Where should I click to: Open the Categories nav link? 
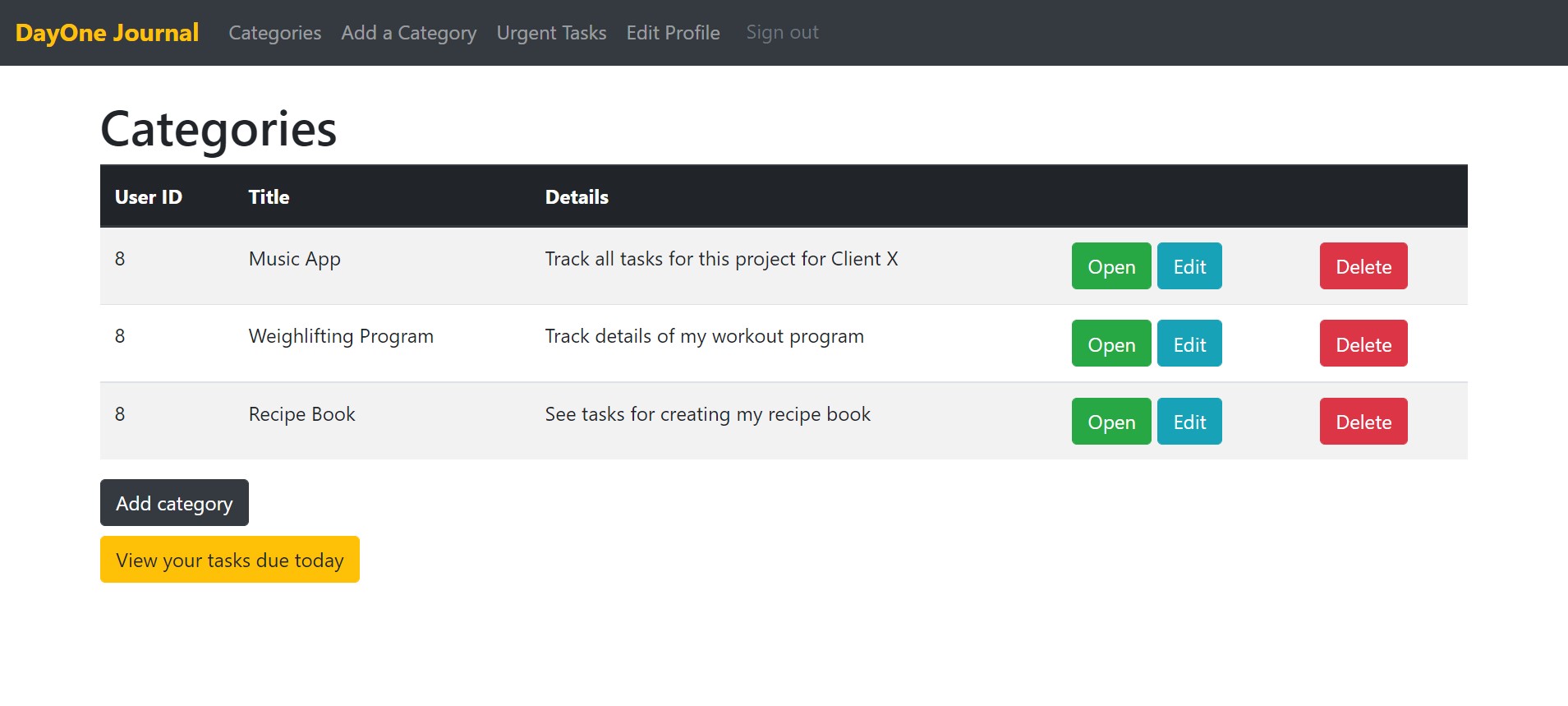coord(275,33)
